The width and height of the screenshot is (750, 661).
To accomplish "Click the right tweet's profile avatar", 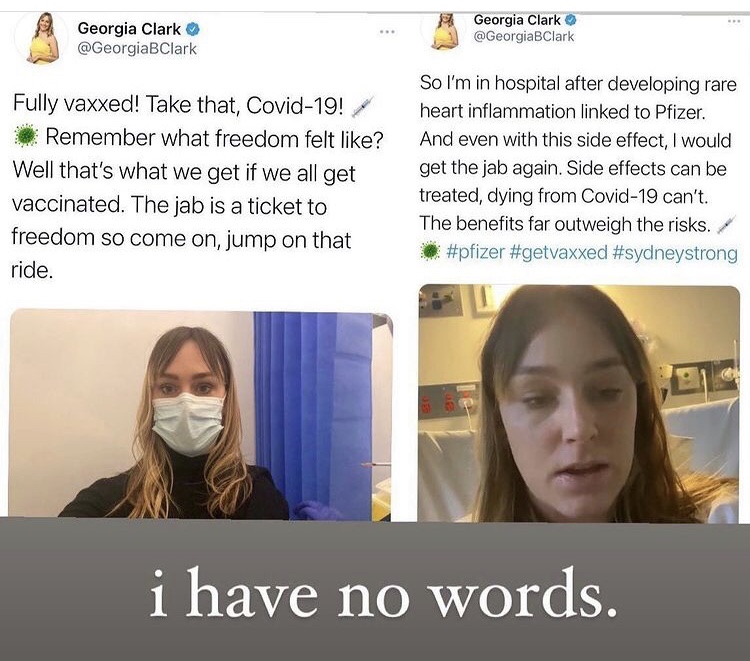I will [x=443, y=31].
